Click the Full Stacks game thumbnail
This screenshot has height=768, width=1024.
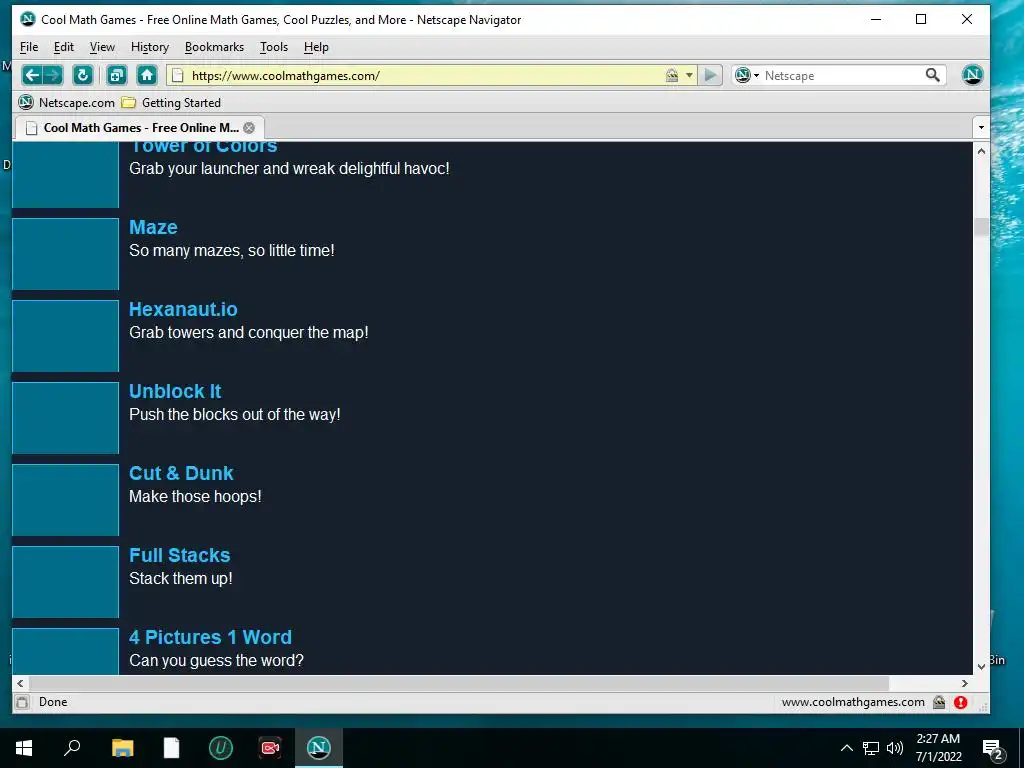[x=65, y=582]
